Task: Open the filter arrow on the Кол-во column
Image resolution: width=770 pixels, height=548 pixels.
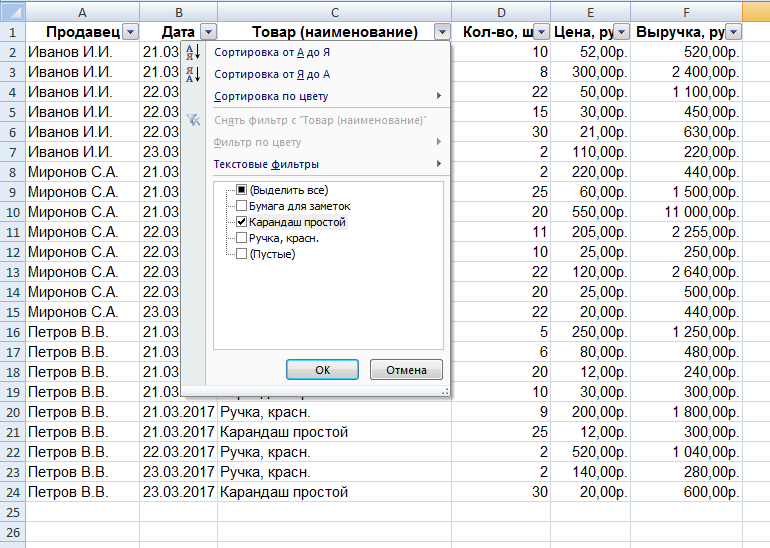Action: 541,32
